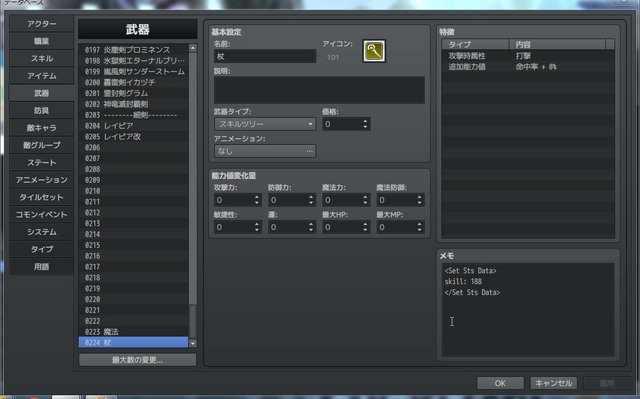Select weapon 0205 レイピア改
Viewport: 640px width, 399px height.
pyautogui.click(x=133, y=136)
